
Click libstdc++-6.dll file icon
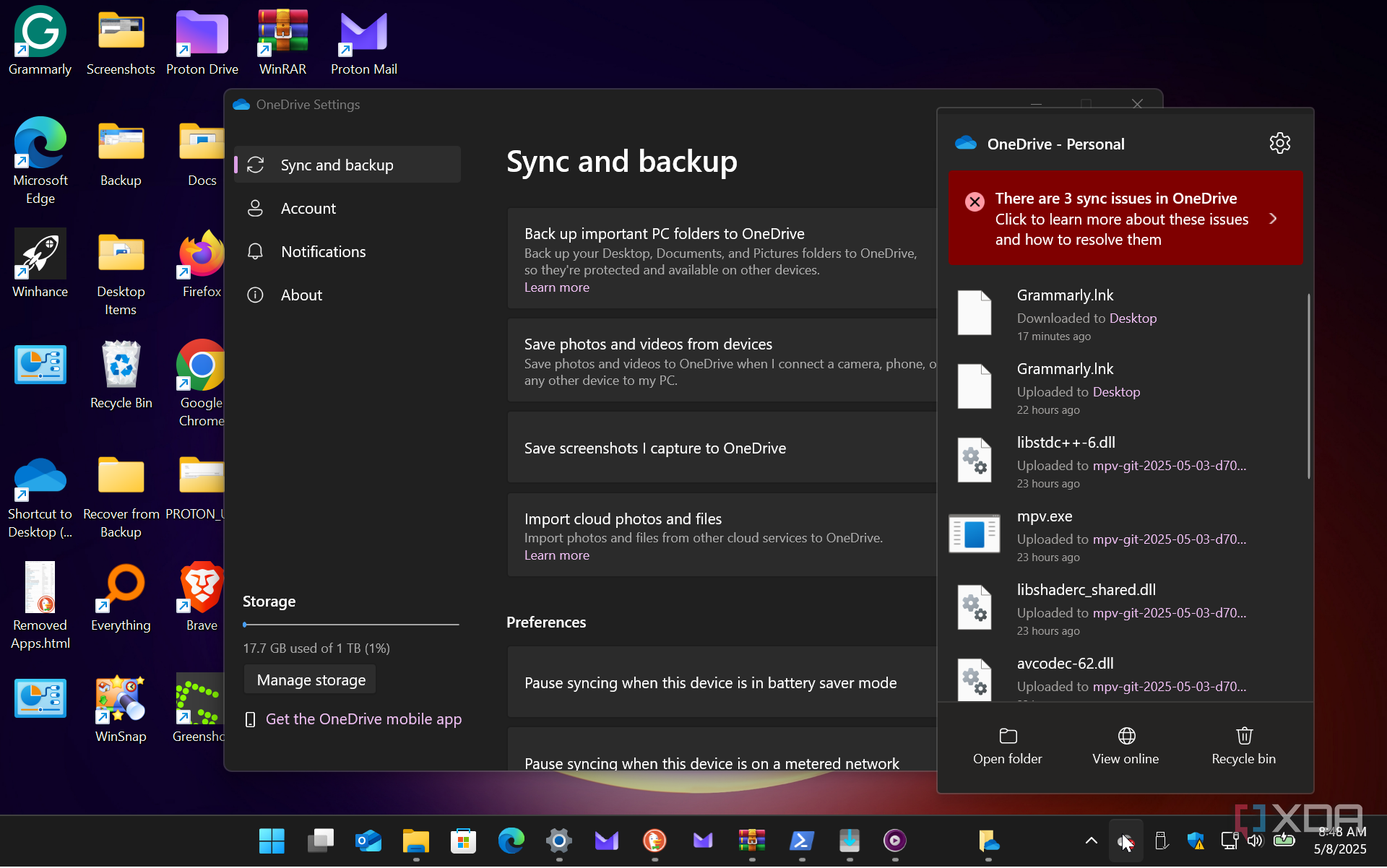(x=975, y=460)
